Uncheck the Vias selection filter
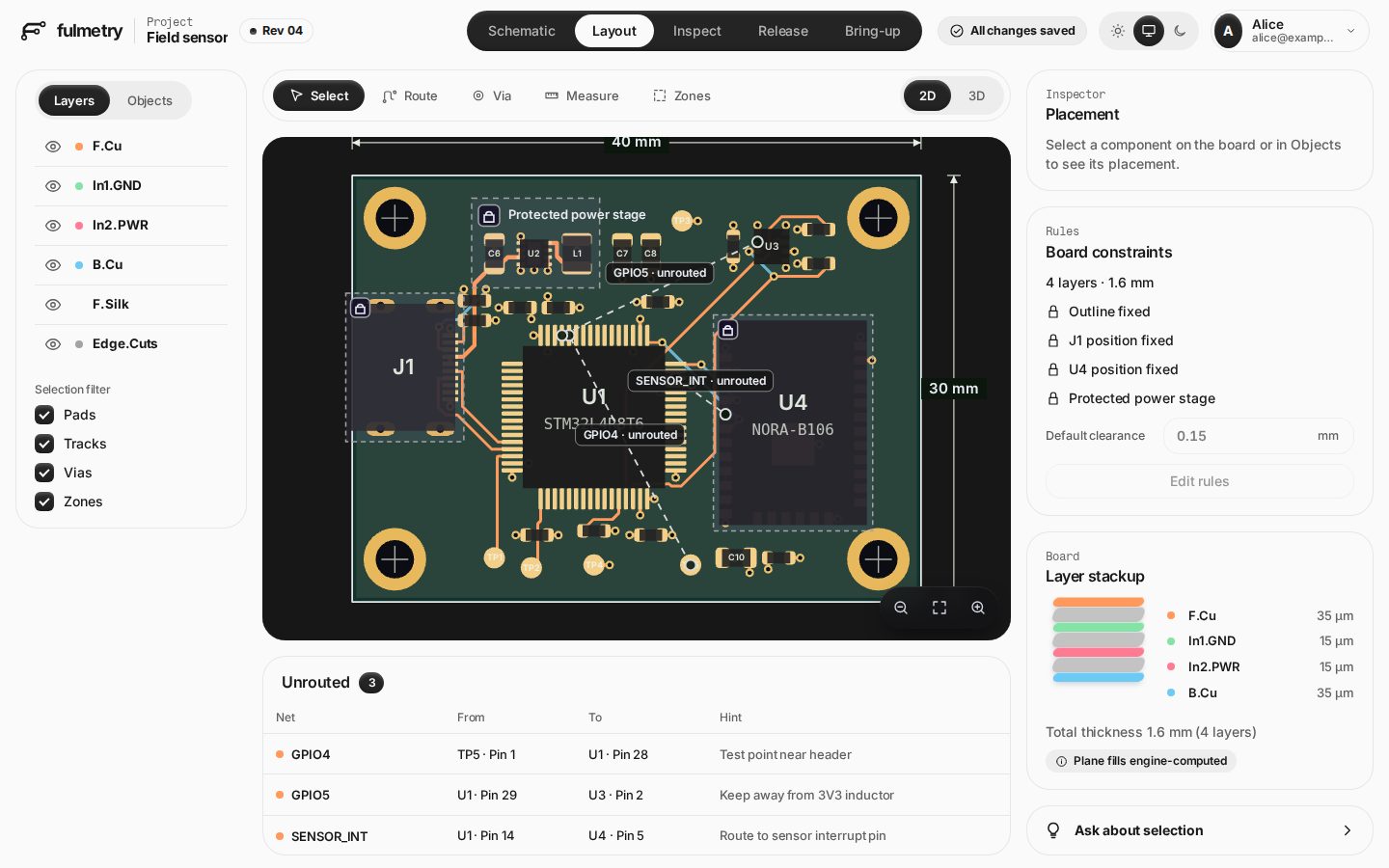The height and width of the screenshot is (868, 1389). point(44,473)
